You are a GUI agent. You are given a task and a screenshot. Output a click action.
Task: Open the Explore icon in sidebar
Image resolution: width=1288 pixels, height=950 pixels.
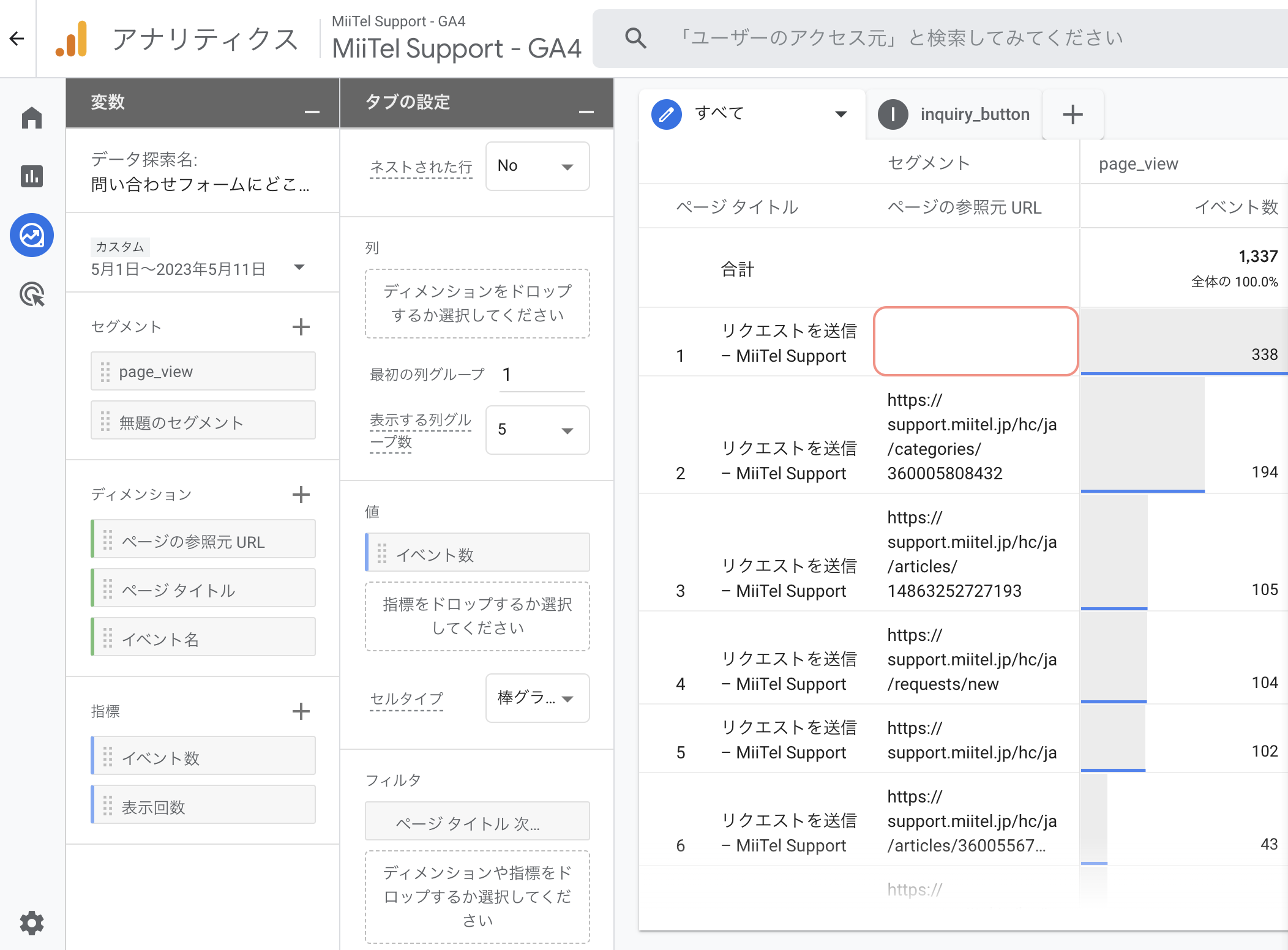[32, 235]
